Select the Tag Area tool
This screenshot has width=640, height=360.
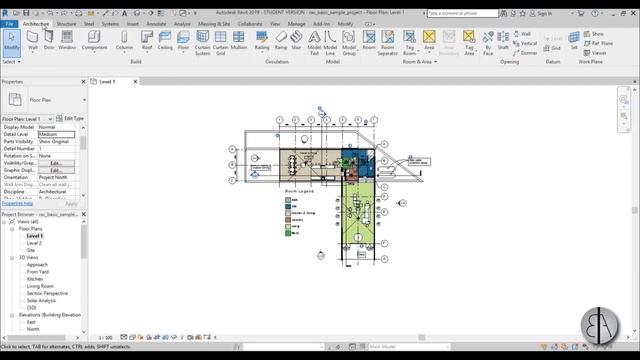pyautogui.click(x=469, y=42)
